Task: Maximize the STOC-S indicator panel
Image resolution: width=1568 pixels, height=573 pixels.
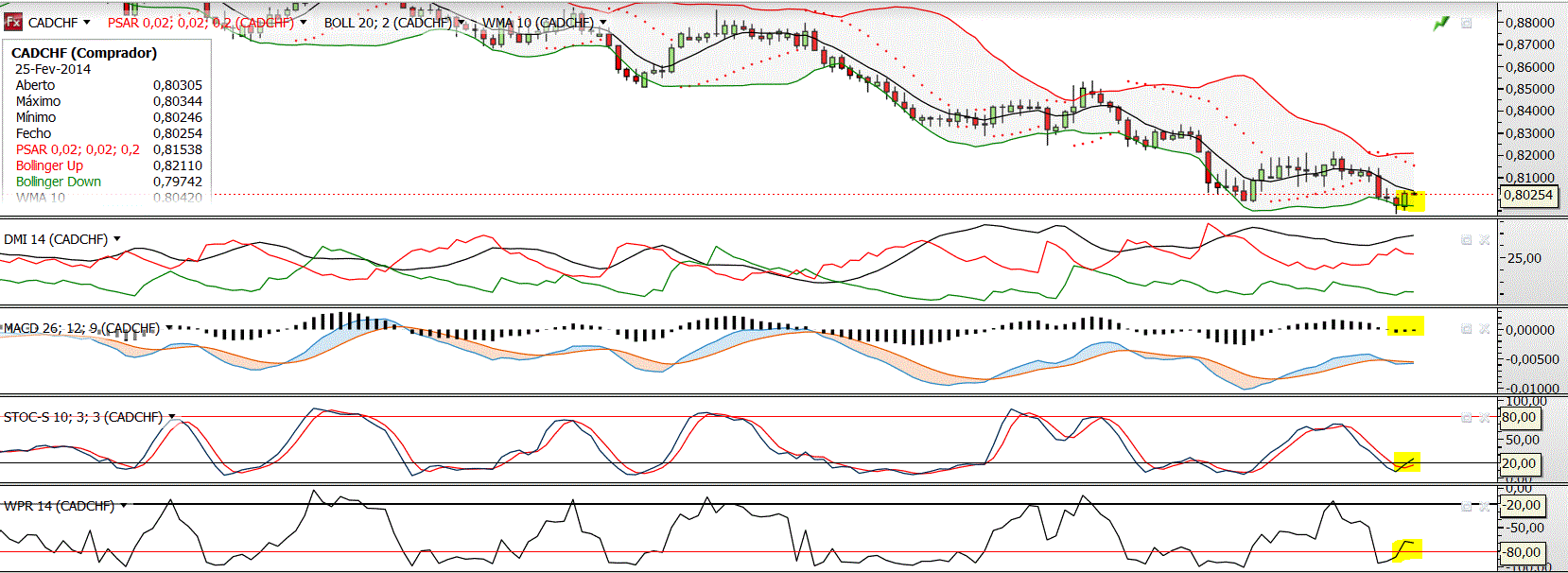Action: pyautogui.click(x=1466, y=417)
